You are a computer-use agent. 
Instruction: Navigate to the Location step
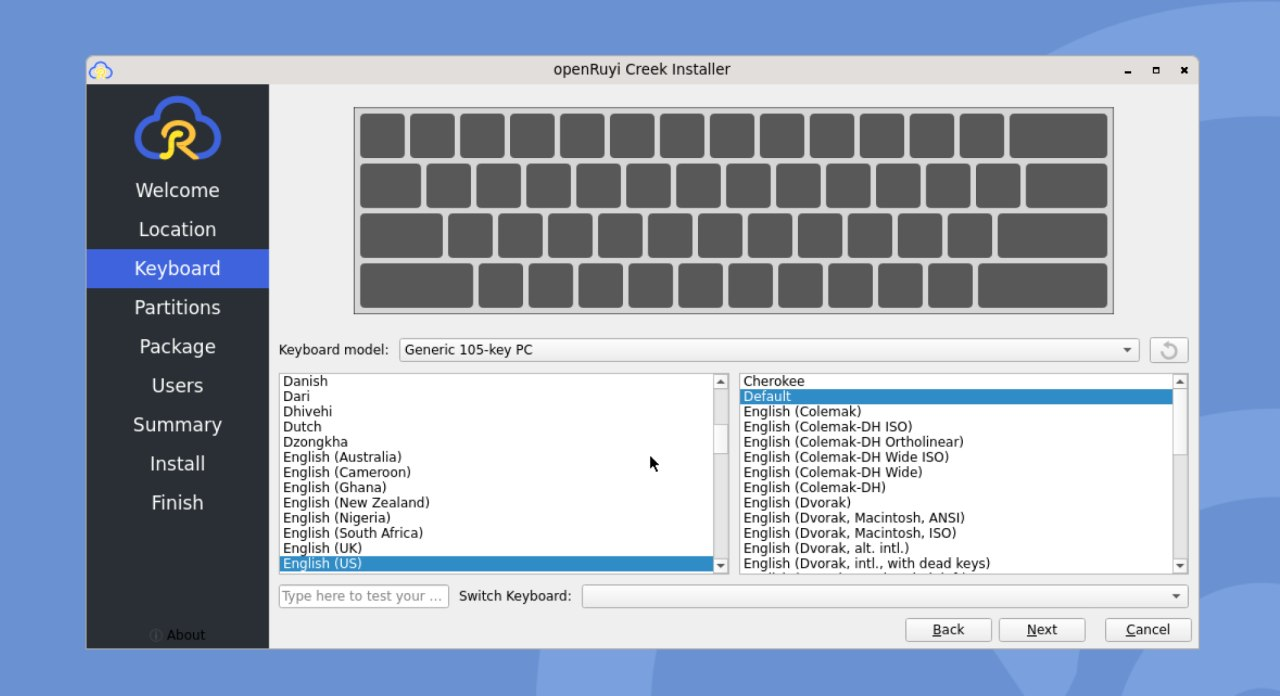177,229
